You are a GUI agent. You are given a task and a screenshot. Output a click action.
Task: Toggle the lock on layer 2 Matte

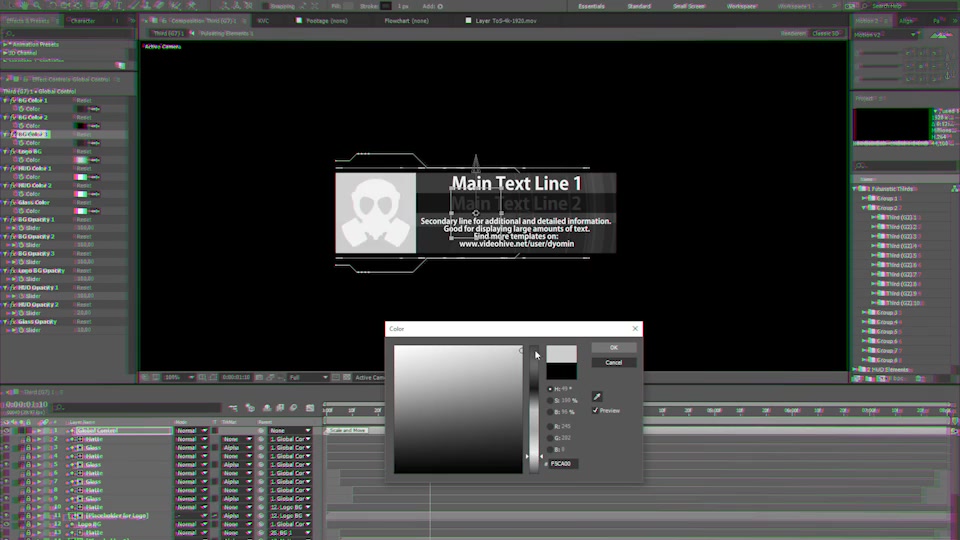tap(28, 440)
